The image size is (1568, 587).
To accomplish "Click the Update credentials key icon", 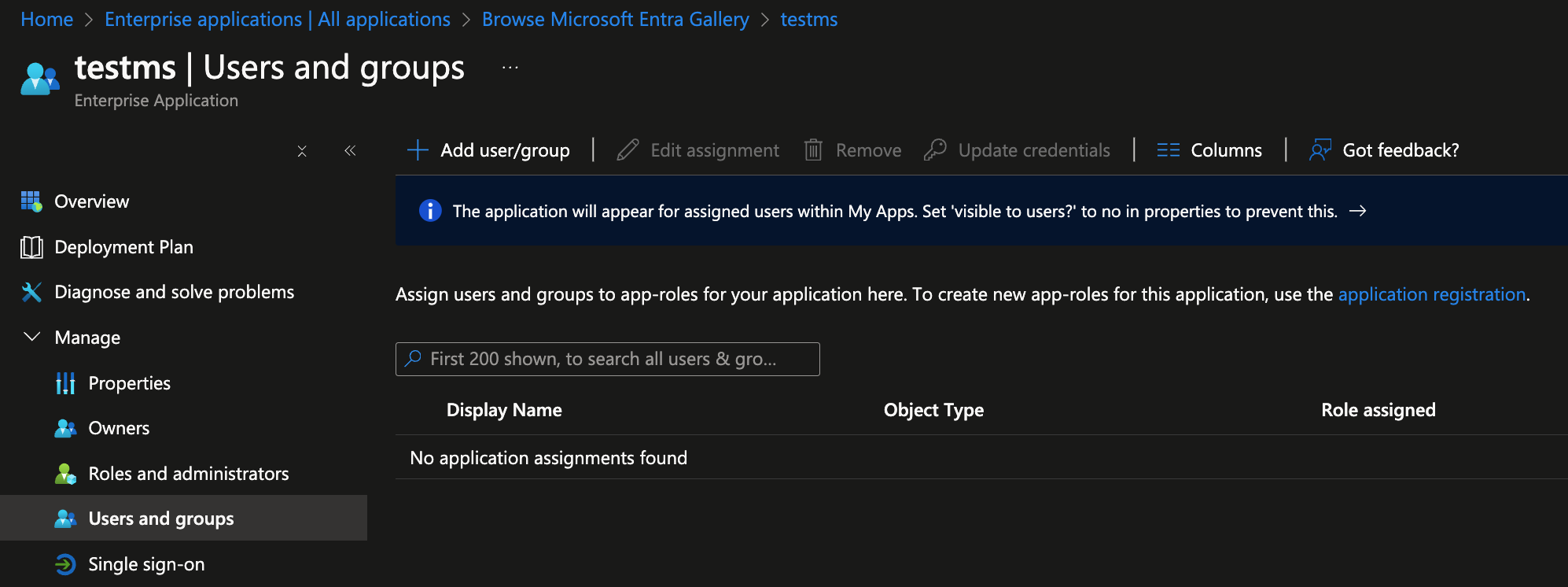I will point(935,150).
